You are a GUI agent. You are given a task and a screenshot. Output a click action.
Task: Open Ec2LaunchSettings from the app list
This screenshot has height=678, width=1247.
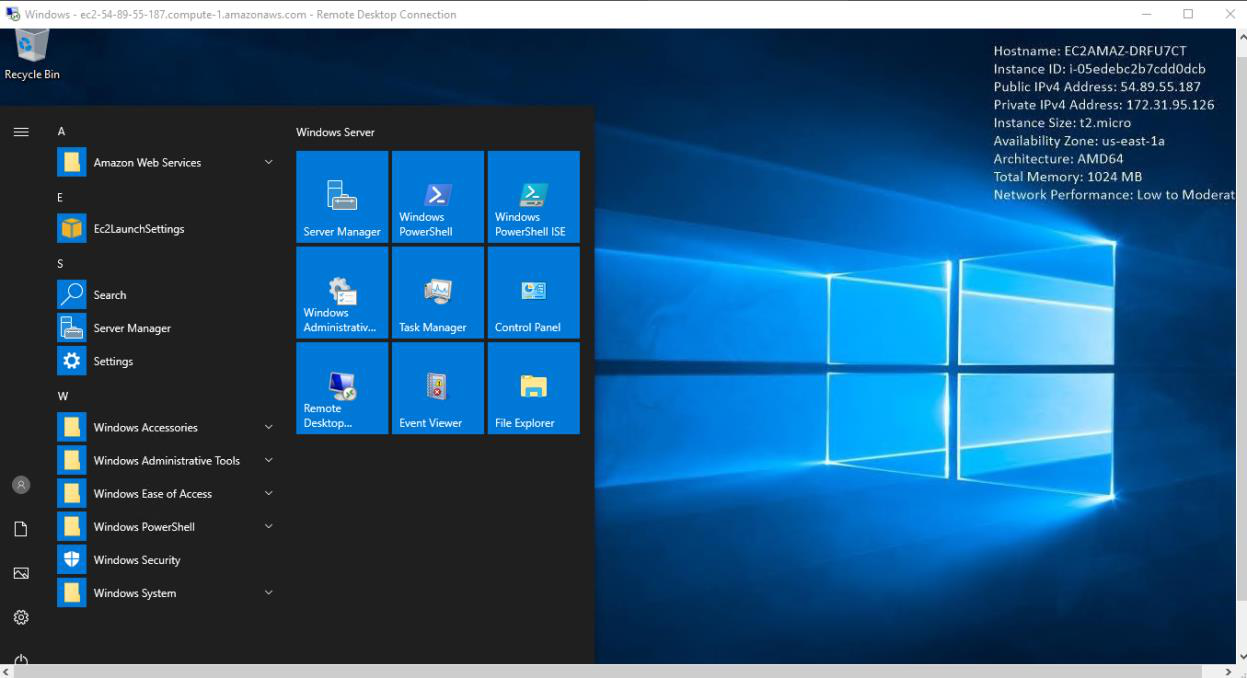139,229
